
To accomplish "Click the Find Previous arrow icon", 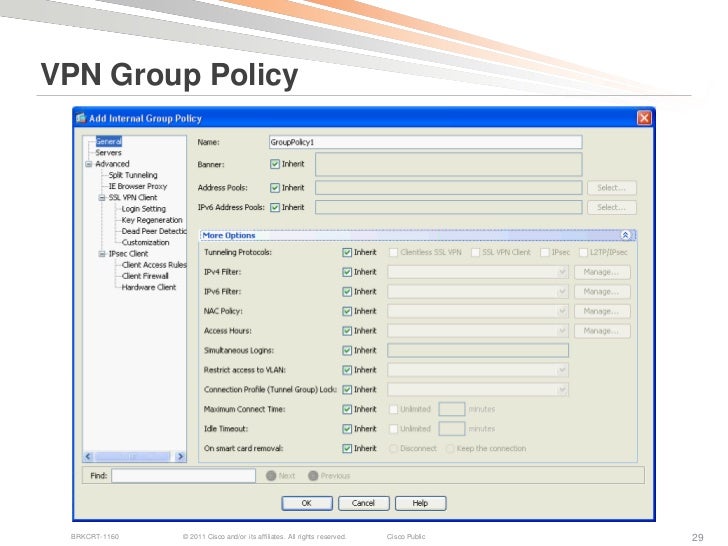I will [x=313, y=476].
